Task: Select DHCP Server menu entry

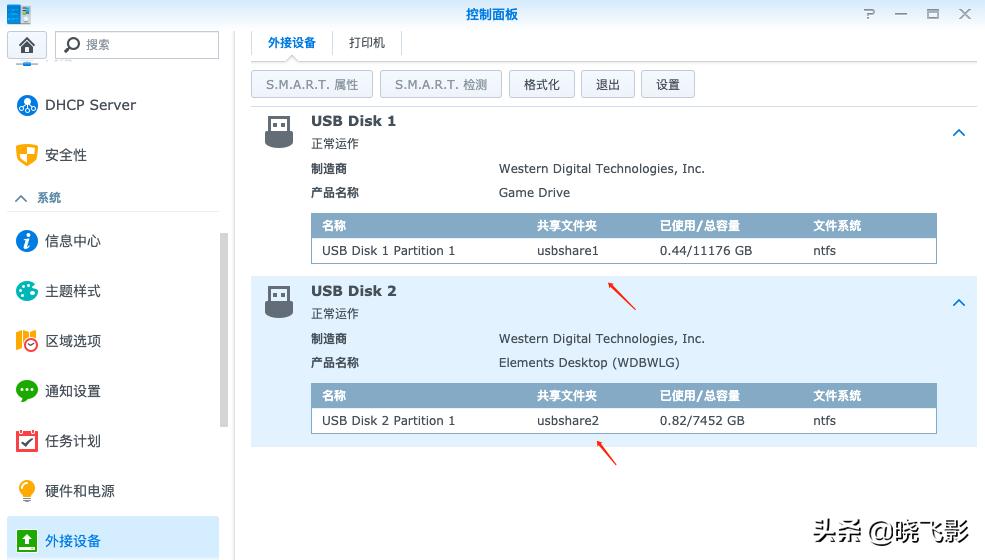Action: [113, 105]
